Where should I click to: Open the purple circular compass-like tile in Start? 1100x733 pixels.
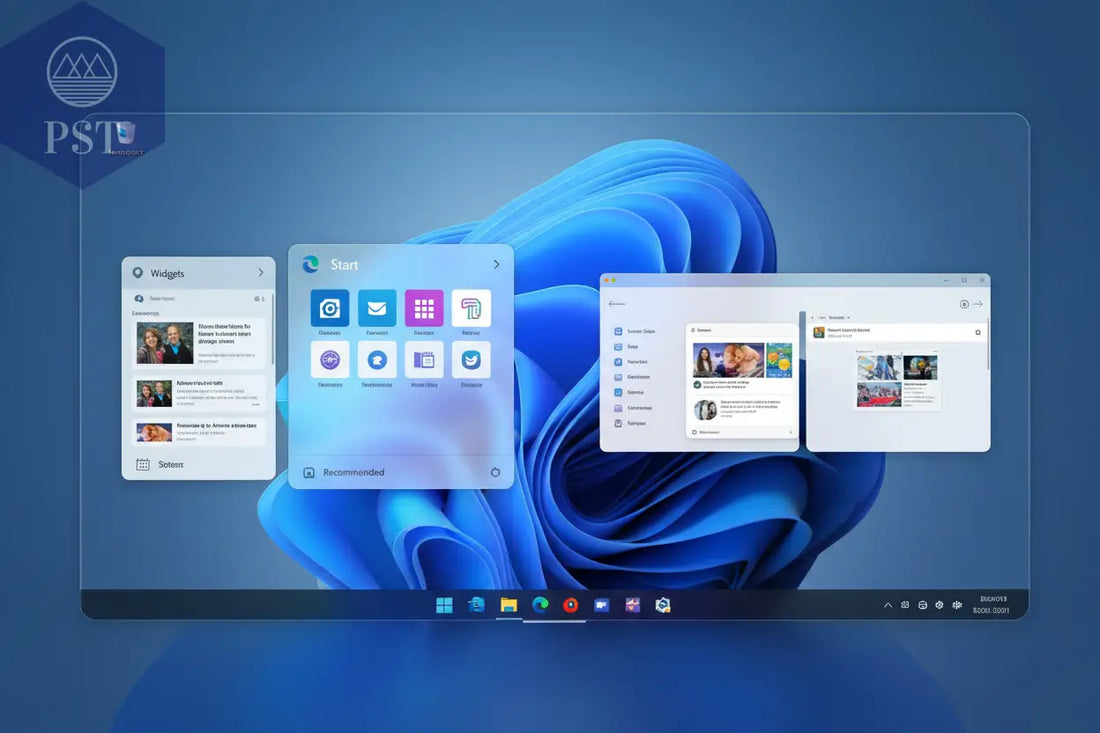coord(330,360)
